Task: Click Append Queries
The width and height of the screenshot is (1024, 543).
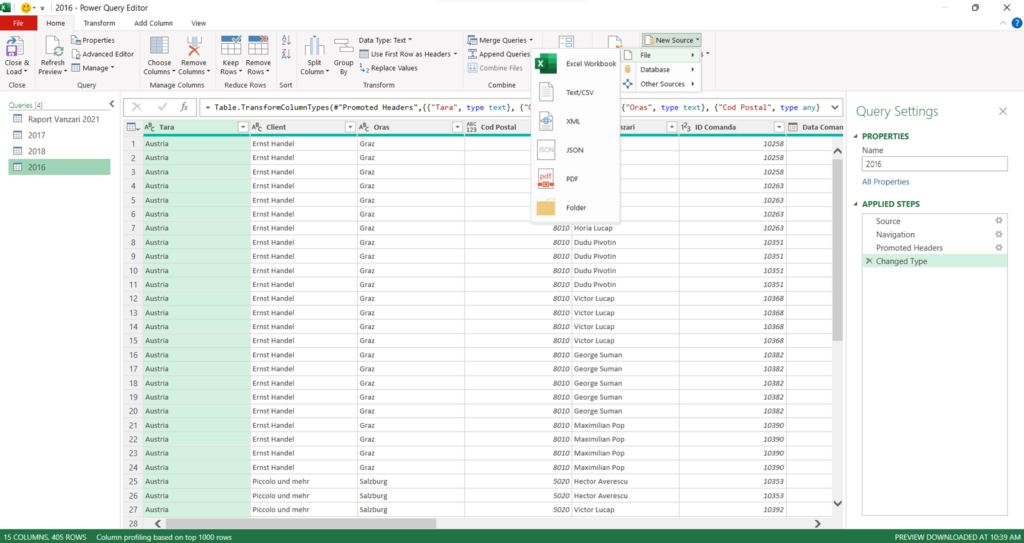Action: tap(499, 54)
